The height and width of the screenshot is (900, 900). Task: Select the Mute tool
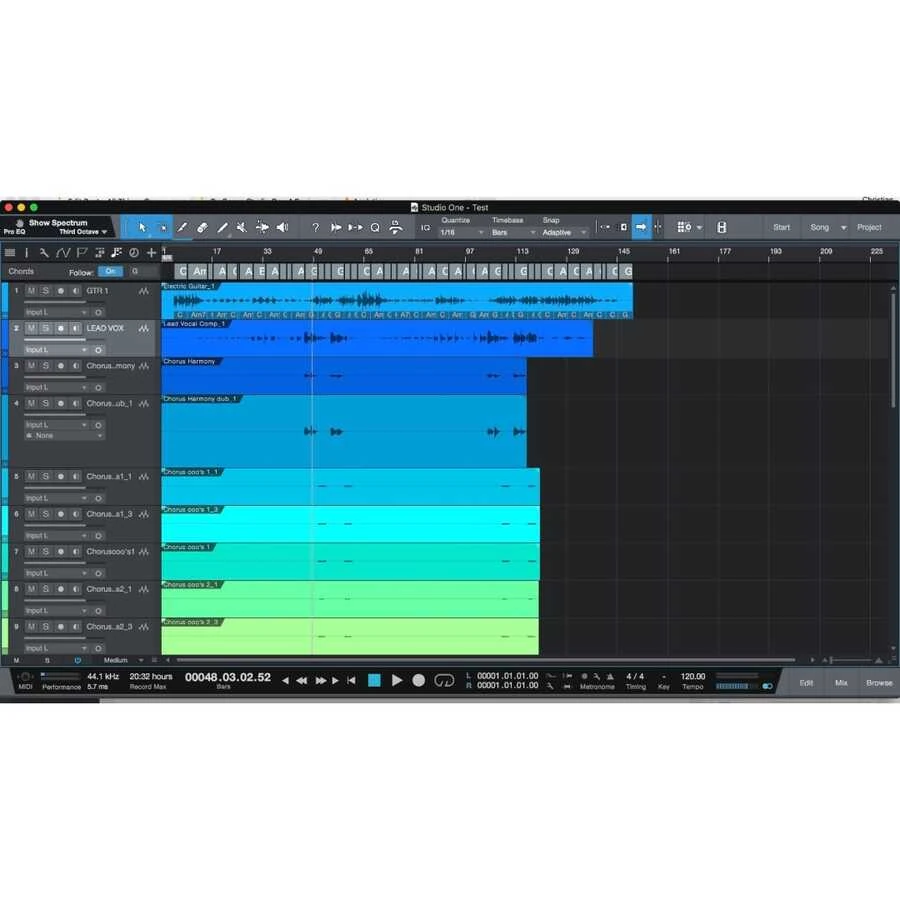pos(241,228)
